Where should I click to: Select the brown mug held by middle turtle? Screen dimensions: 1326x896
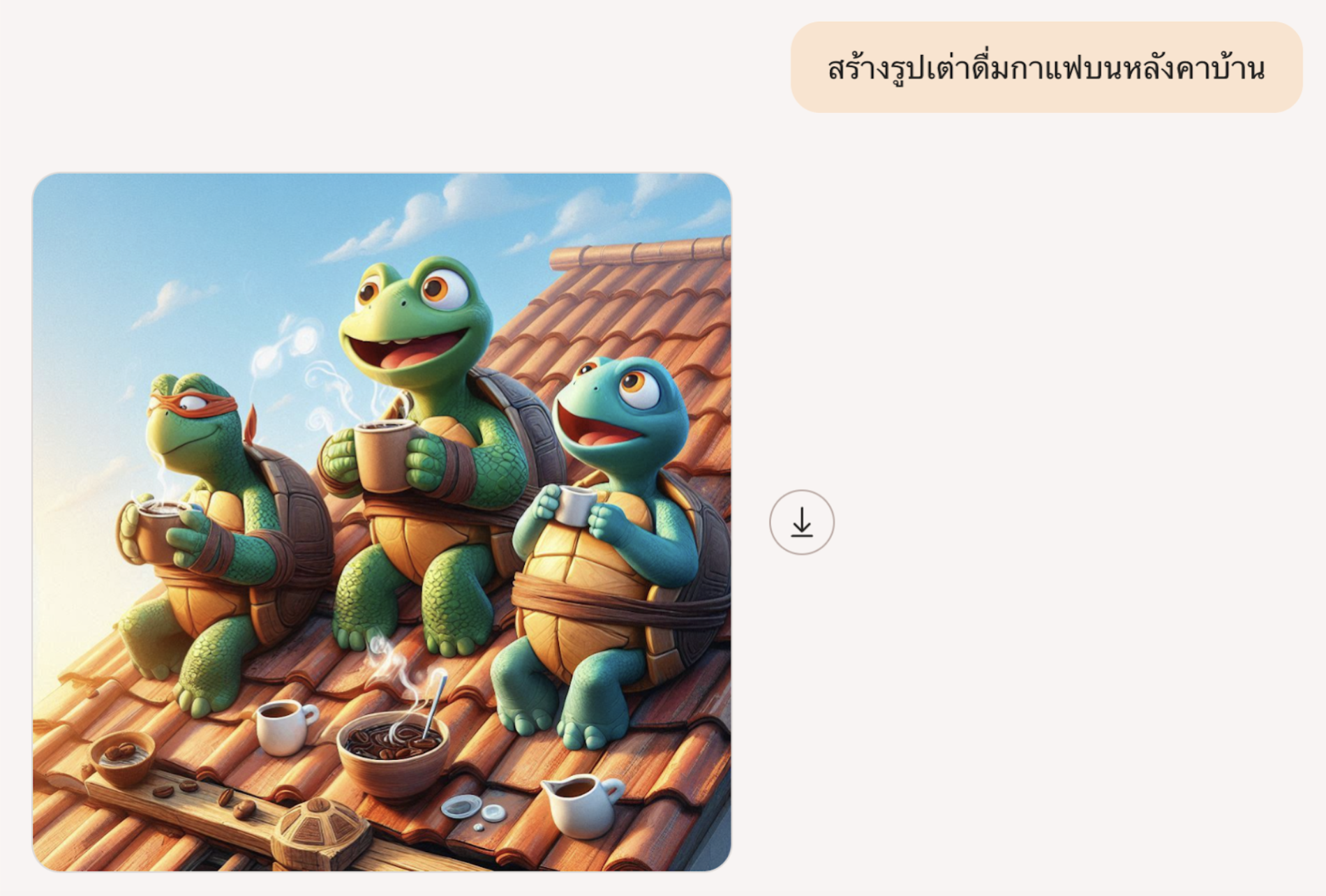click(x=384, y=455)
